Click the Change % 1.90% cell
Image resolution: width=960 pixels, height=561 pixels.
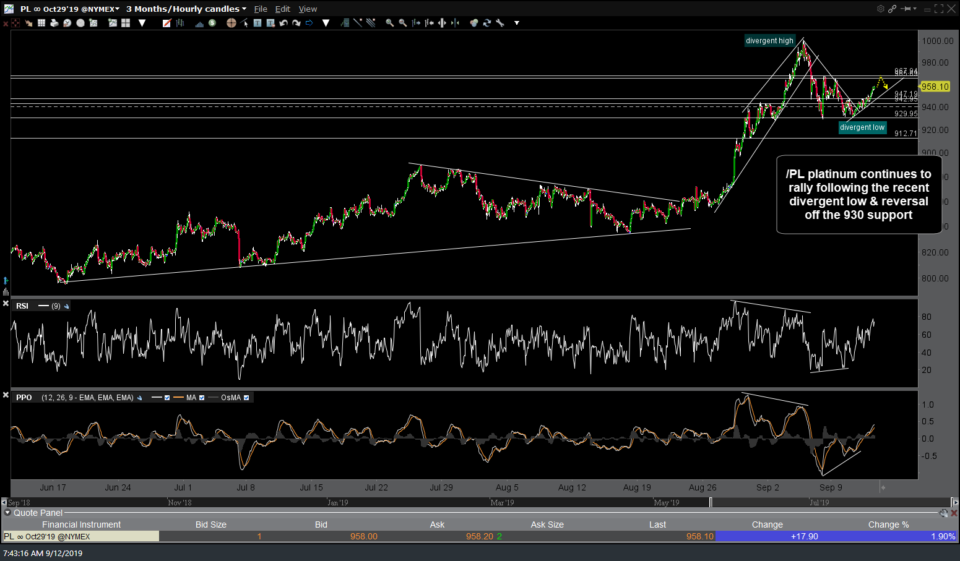click(888, 536)
